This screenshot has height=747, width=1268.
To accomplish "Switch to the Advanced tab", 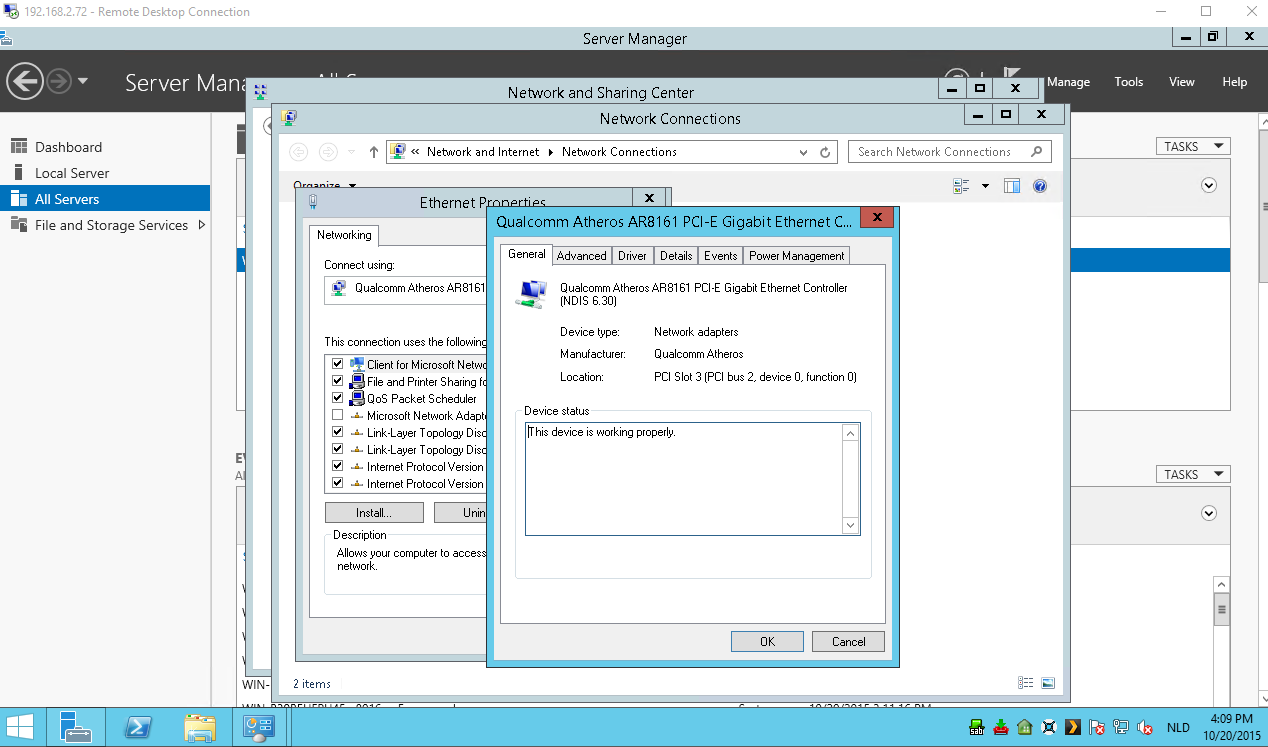I will [x=582, y=256].
